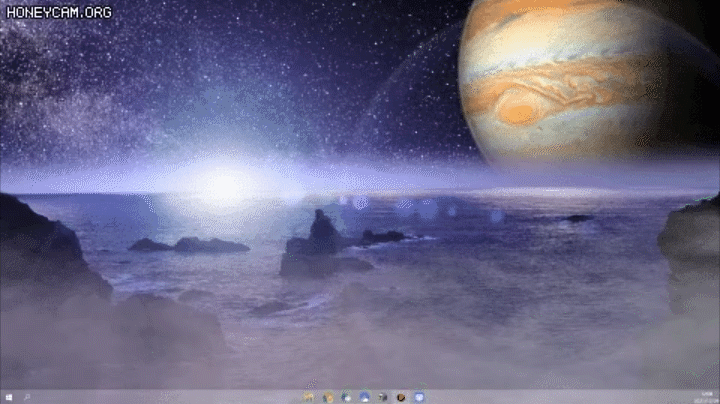Click the dark cliff on the left shore
This screenshot has height=404, width=720.
(x=40, y=250)
